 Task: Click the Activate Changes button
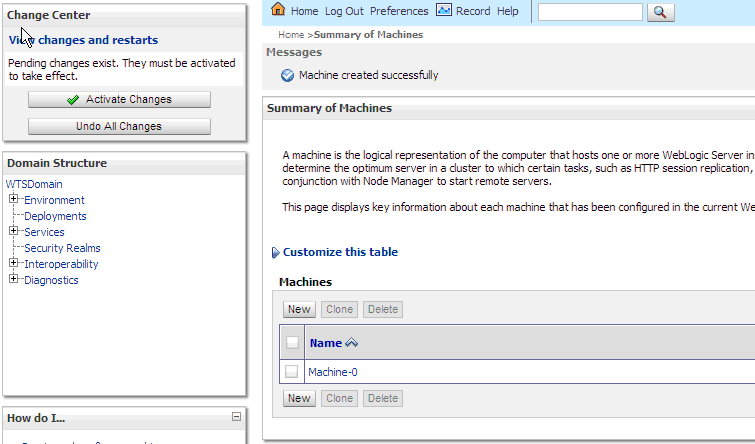(x=119, y=100)
